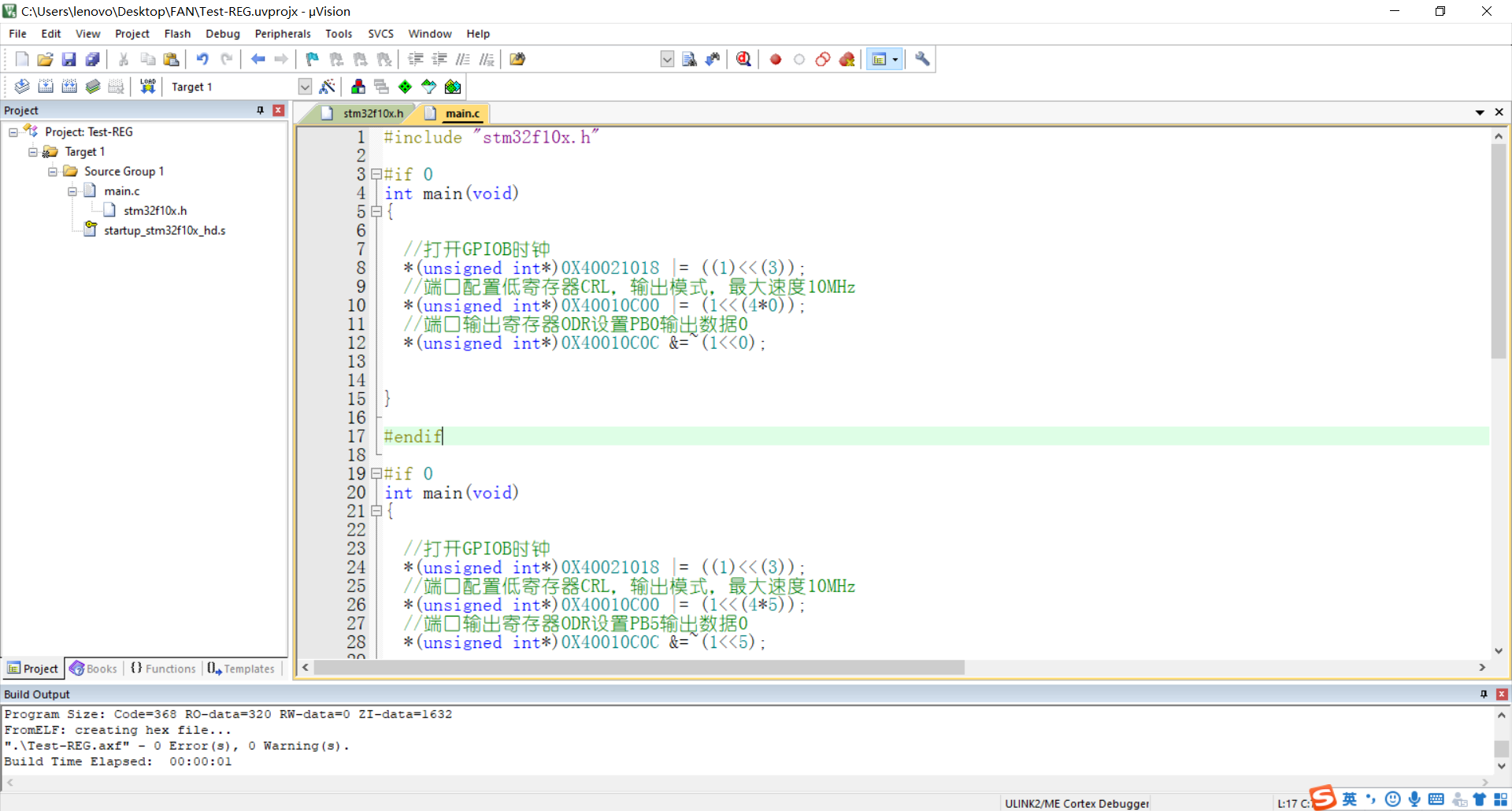Switch to the Functions panel tab

click(x=162, y=668)
